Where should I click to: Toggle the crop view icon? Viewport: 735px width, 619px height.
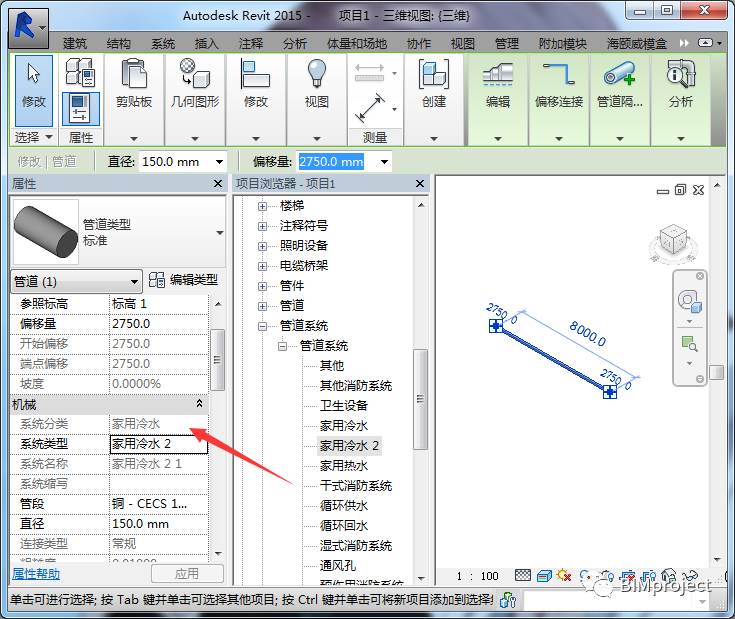[628, 576]
